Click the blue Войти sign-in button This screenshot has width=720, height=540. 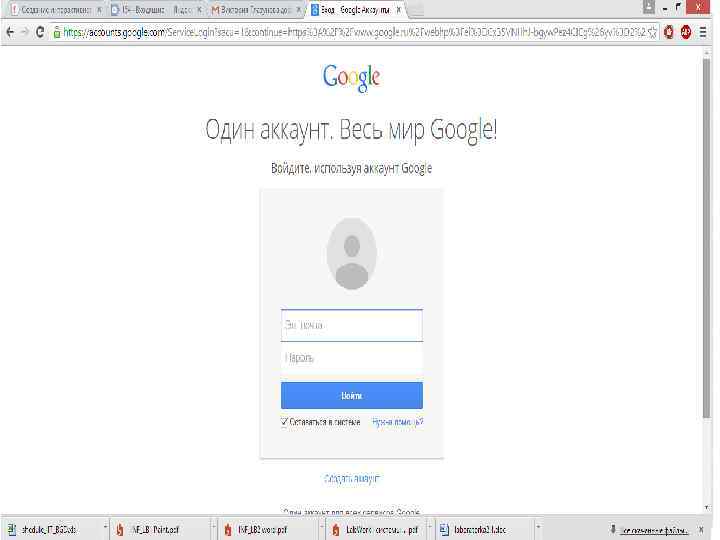point(352,395)
